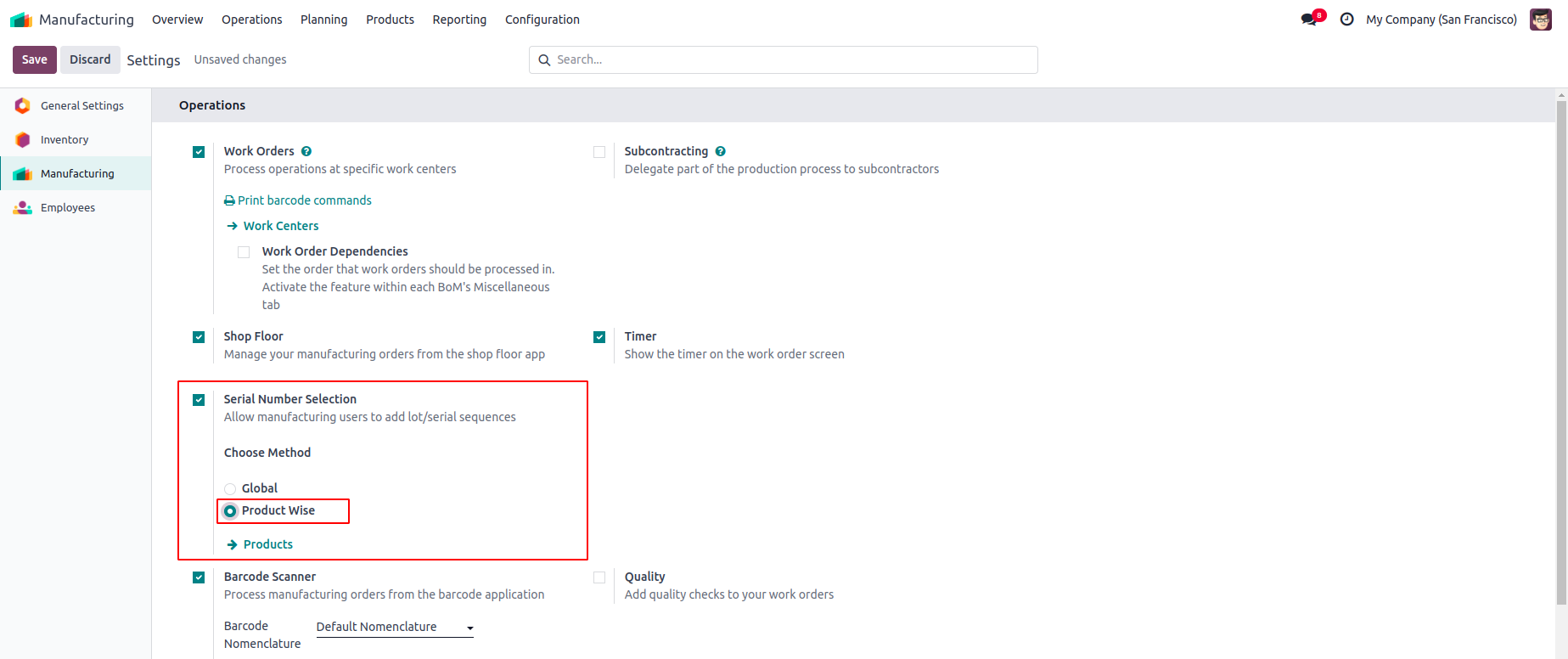Open the General Settings sidebar icon
Screen dimensions: 1568x659
point(23,106)
